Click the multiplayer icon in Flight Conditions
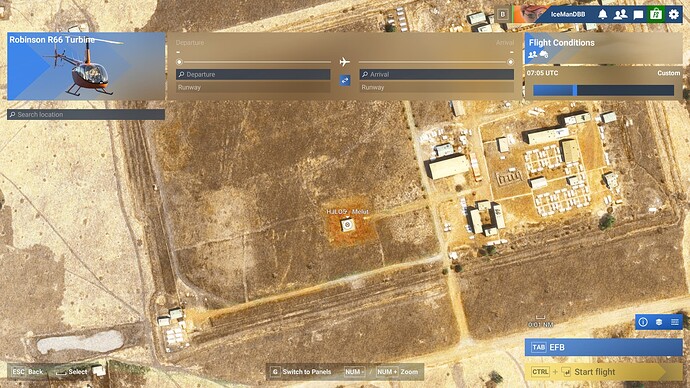This screenshot has height=388, width=690. click(x=533, y=55)
